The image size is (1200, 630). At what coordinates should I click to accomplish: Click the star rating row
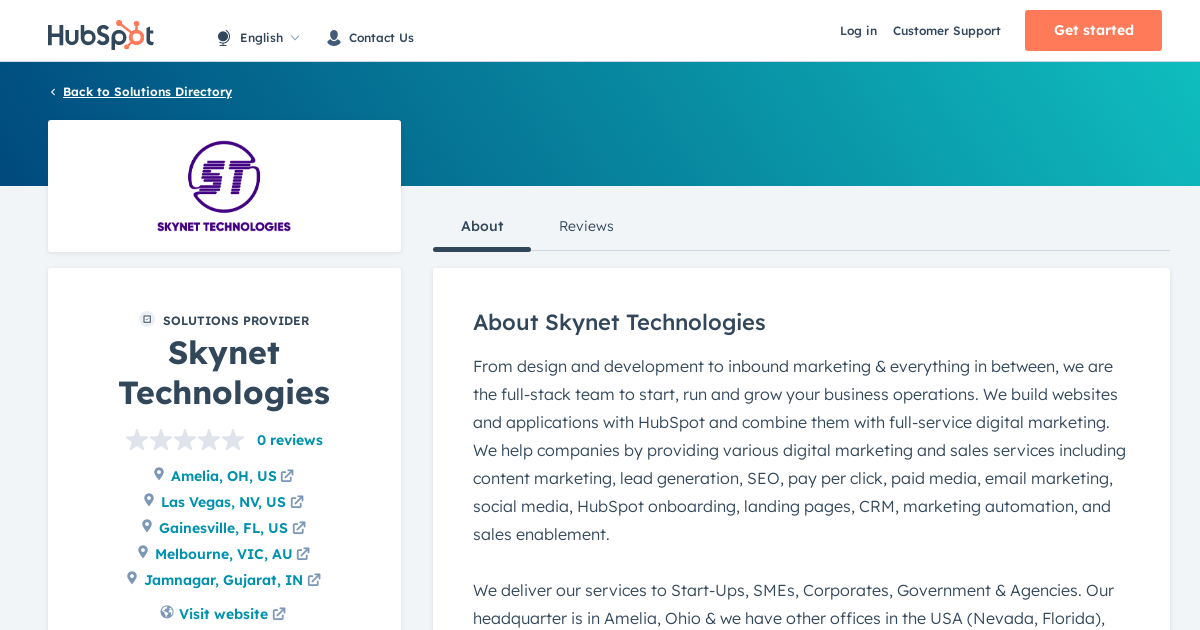click(185, 440)
